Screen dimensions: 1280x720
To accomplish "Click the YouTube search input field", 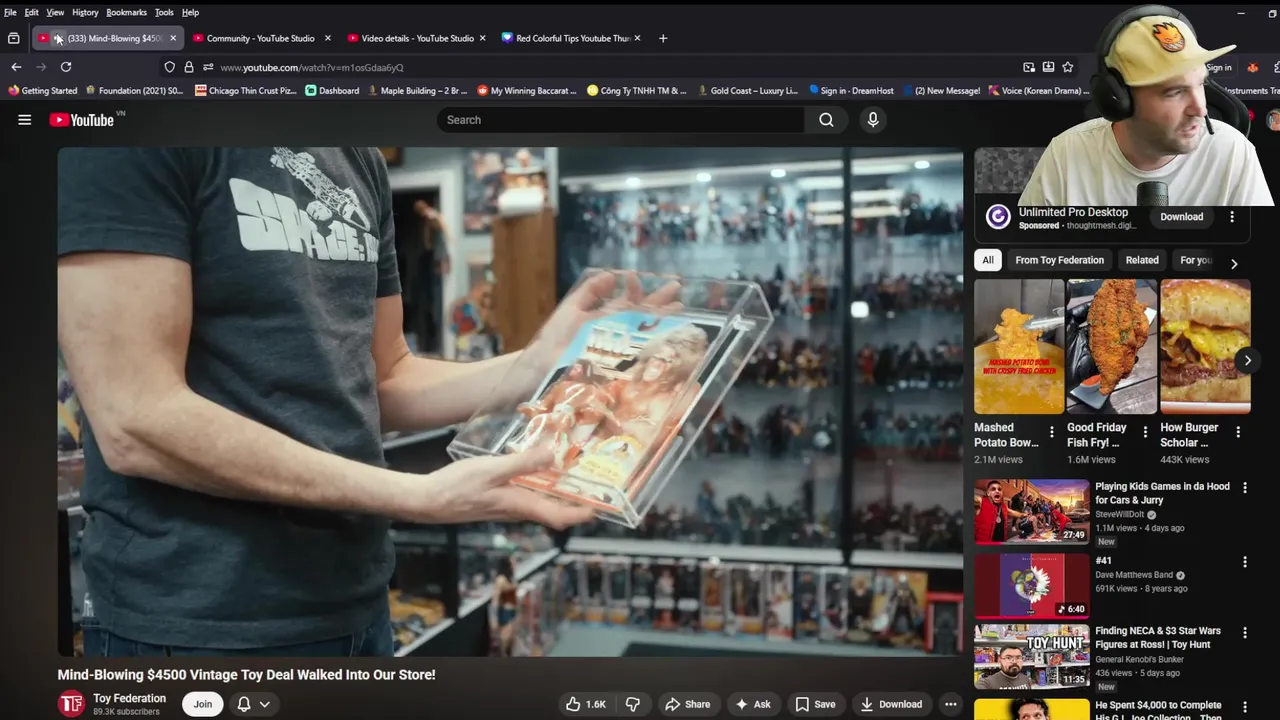I will (x=621, y=120).
